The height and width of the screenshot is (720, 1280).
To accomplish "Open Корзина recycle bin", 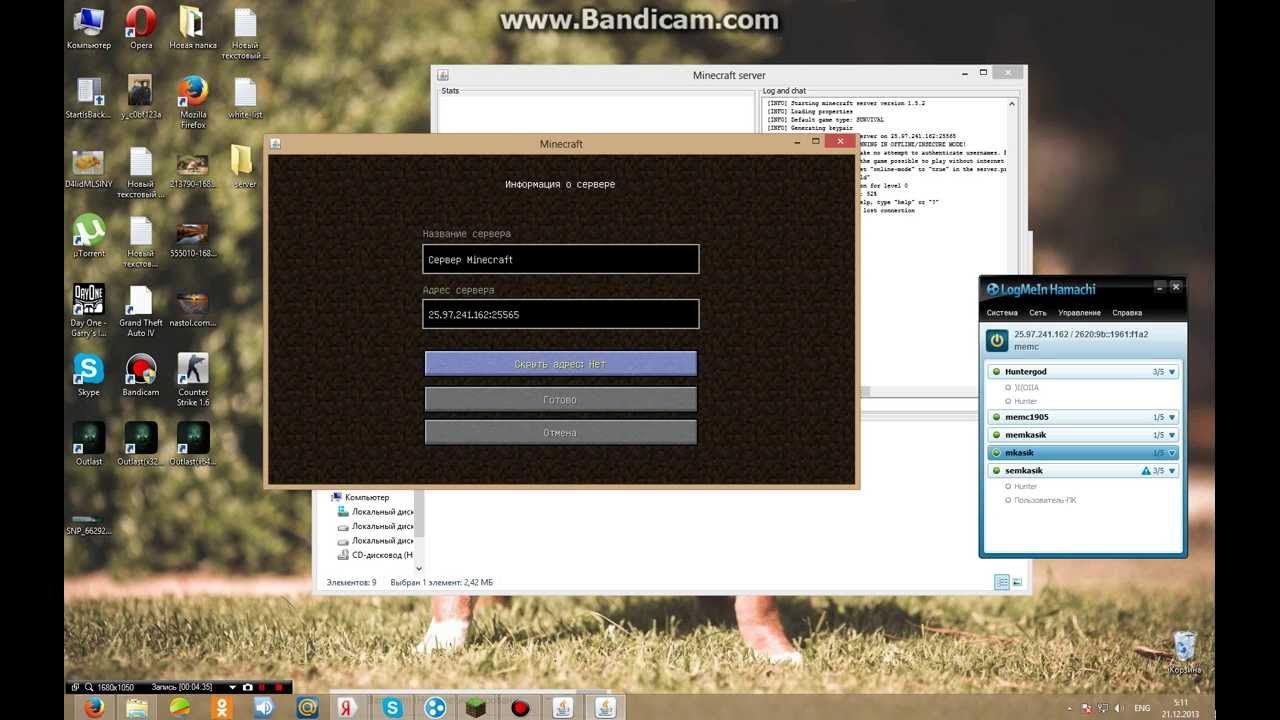I will tap(1185, 652).
